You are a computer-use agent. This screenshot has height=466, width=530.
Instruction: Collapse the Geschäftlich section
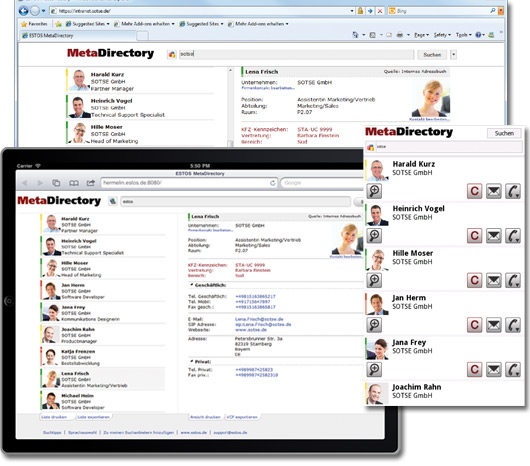click(x=192, y=285)
